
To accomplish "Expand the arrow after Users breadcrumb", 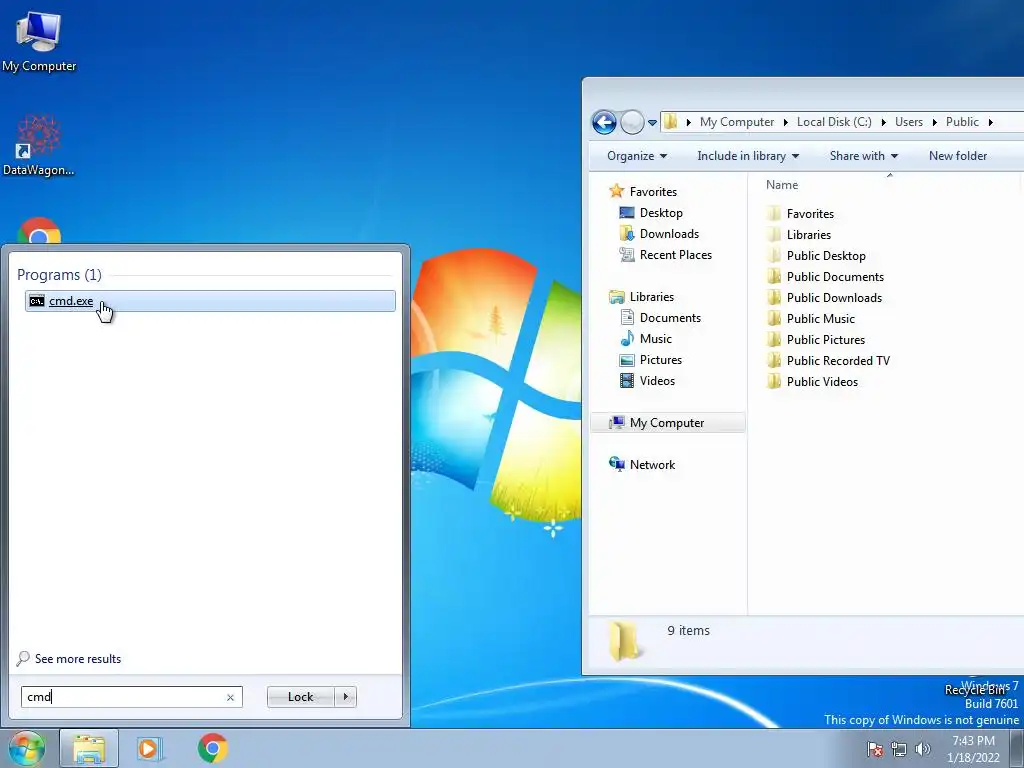I will coord(935,122).
